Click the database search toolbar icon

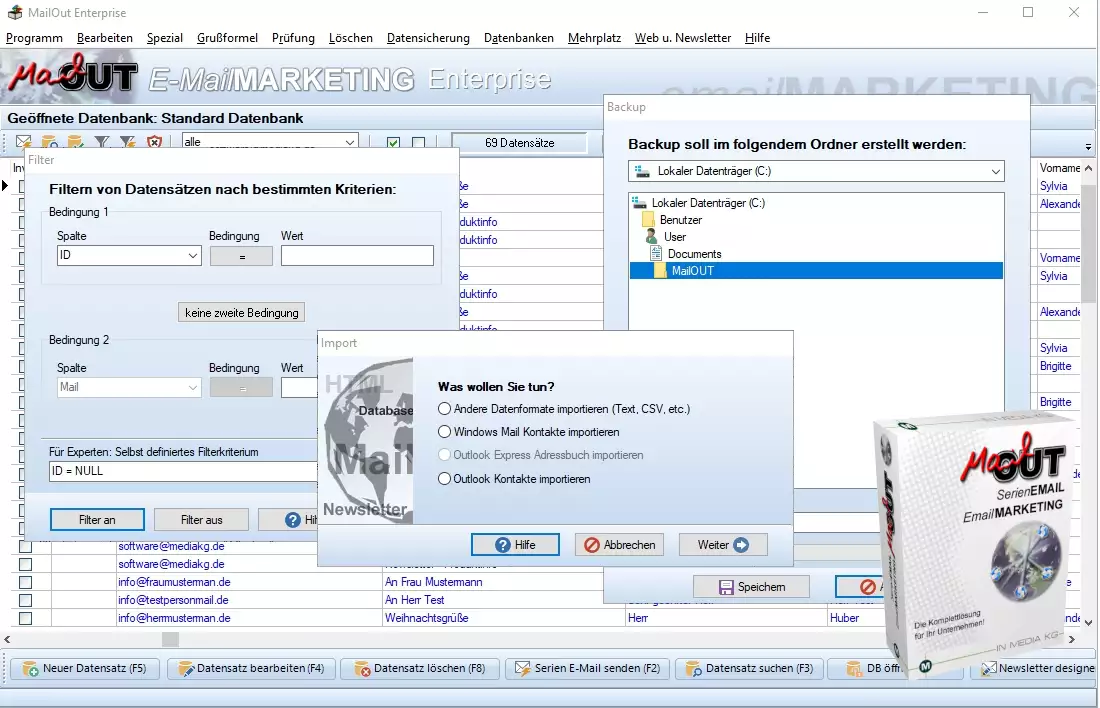click(x=49, y=142)
